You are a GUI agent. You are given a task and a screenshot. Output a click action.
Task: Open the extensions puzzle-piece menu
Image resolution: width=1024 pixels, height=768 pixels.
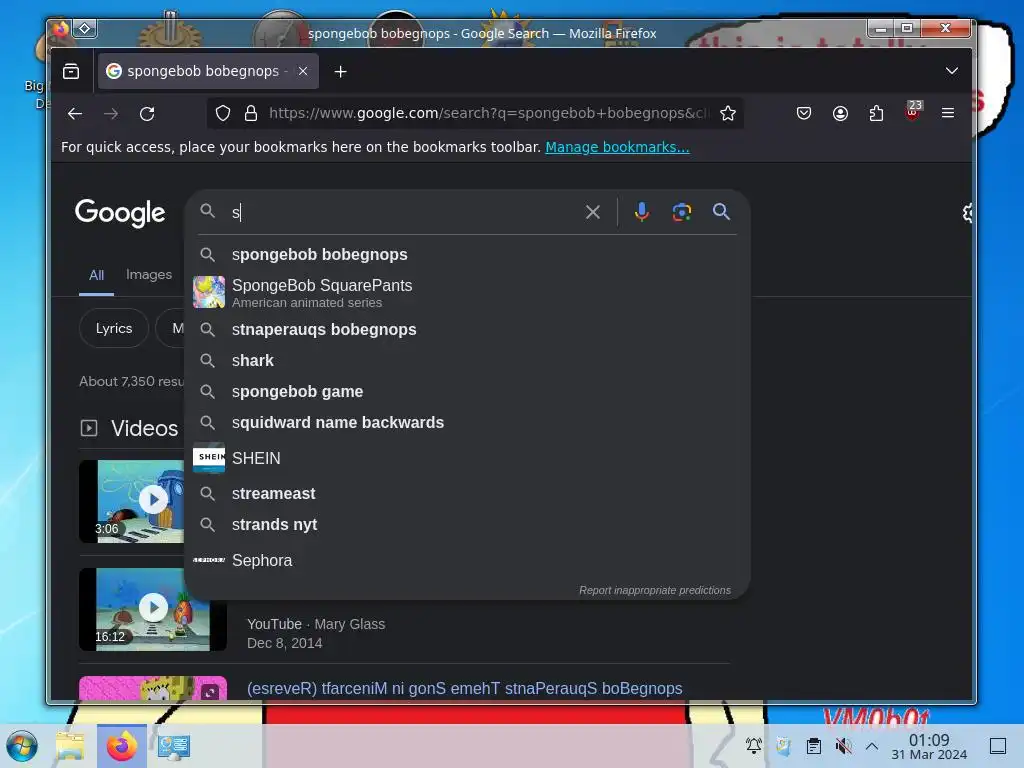[x=876, y=114]
